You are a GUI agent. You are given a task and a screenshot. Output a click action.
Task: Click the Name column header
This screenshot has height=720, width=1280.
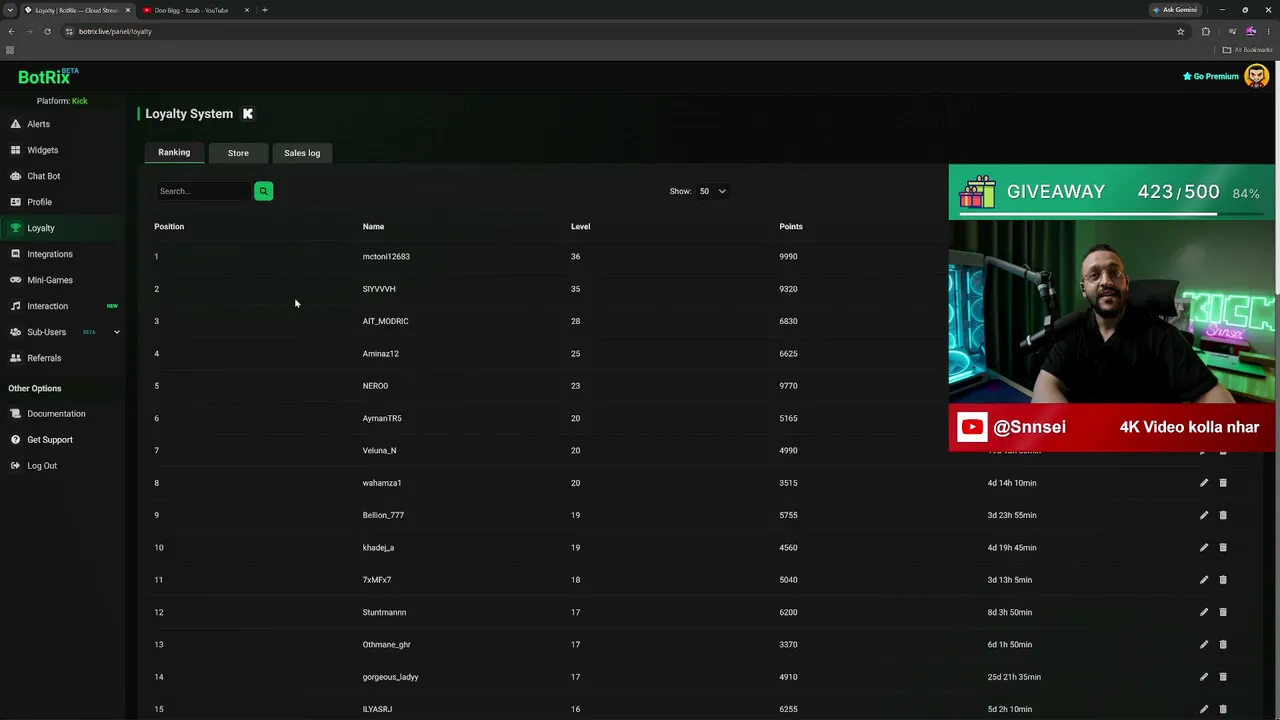[373, 227]
